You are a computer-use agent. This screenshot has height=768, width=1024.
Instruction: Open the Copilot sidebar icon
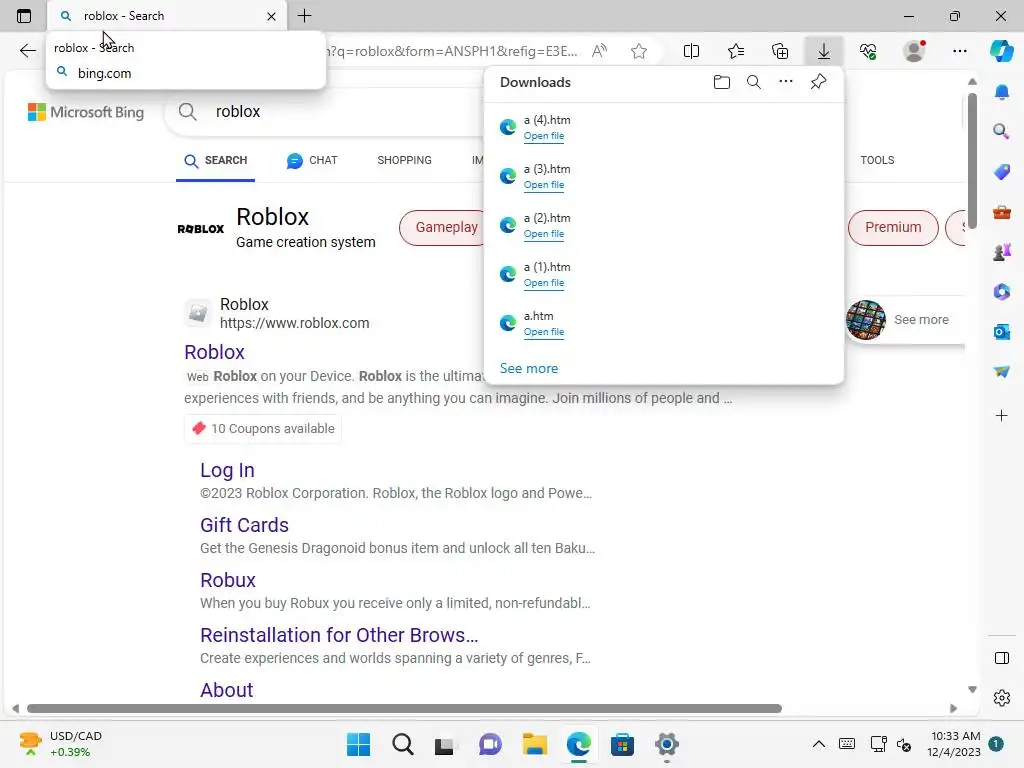[x=1001, y=51]
